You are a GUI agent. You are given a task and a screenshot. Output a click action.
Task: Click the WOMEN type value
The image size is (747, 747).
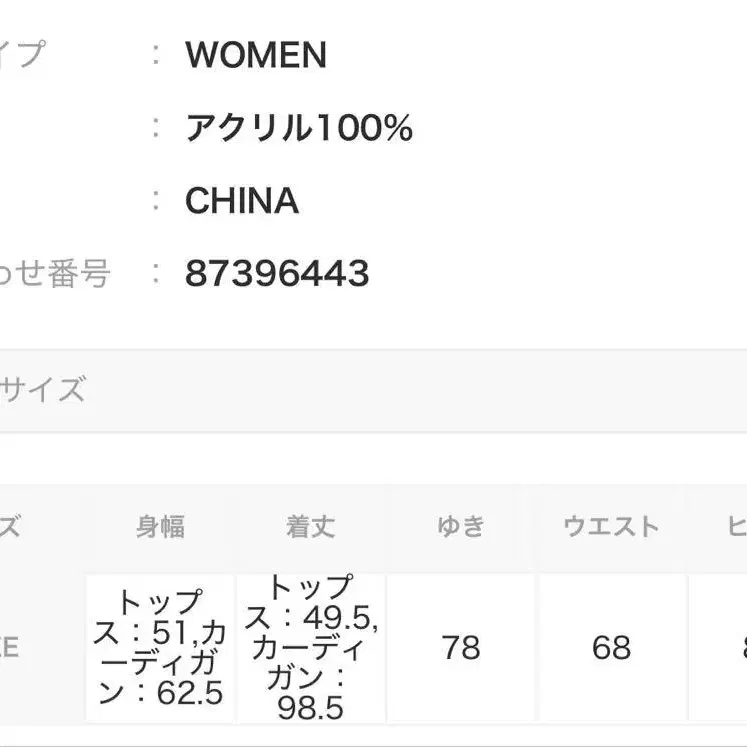[256, 55]
